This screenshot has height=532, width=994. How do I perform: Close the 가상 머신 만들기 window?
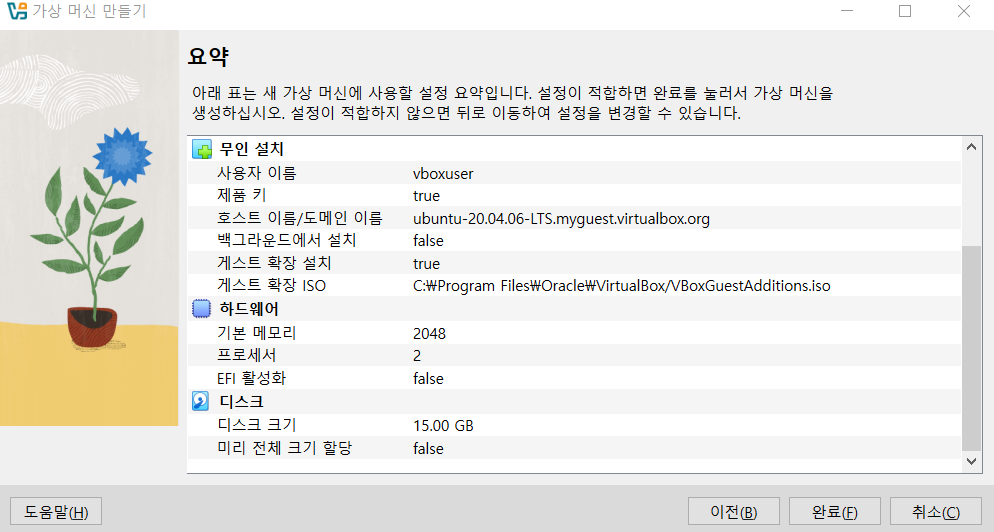pos(964,11)
